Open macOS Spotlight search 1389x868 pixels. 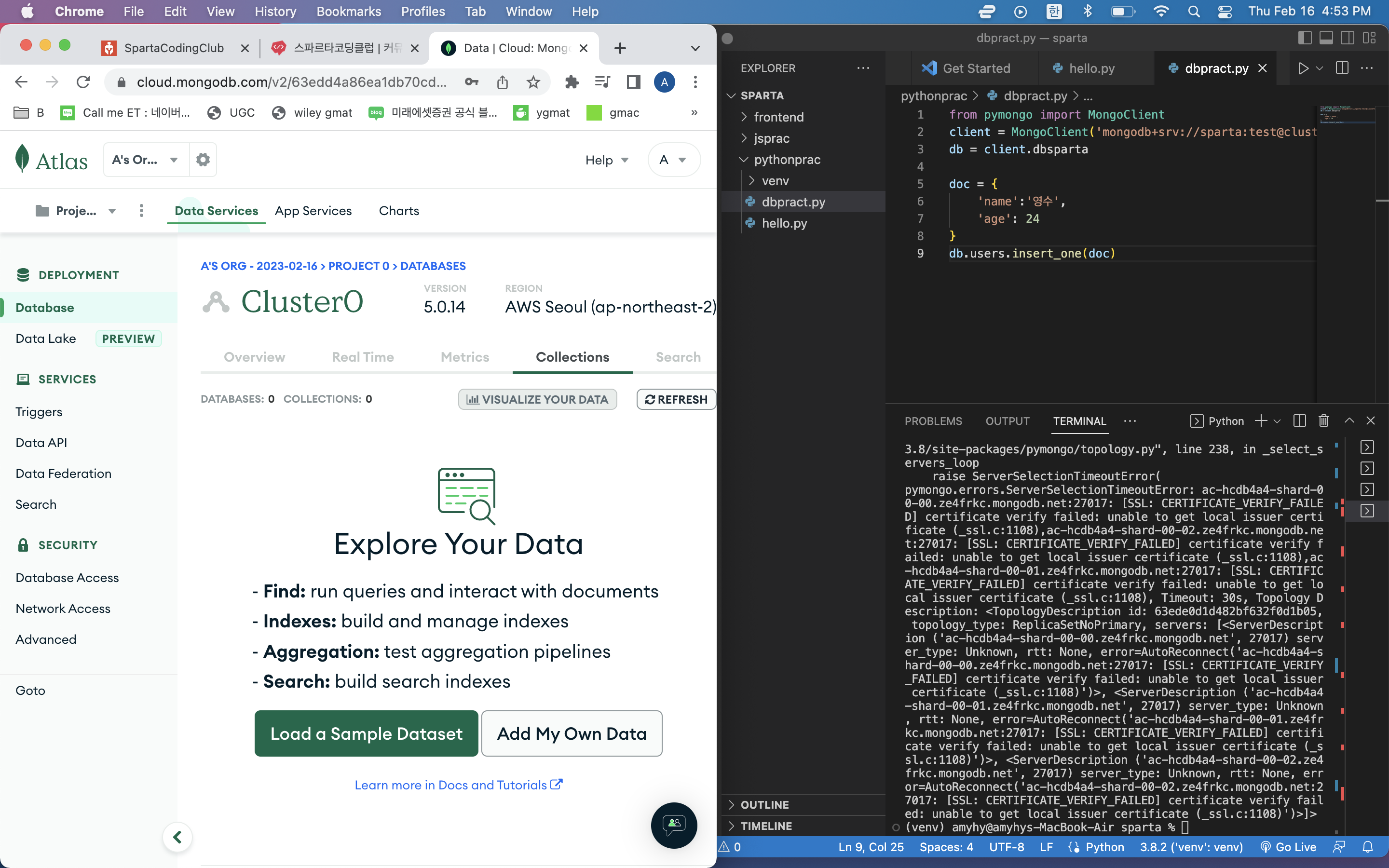pos(1194,12)
